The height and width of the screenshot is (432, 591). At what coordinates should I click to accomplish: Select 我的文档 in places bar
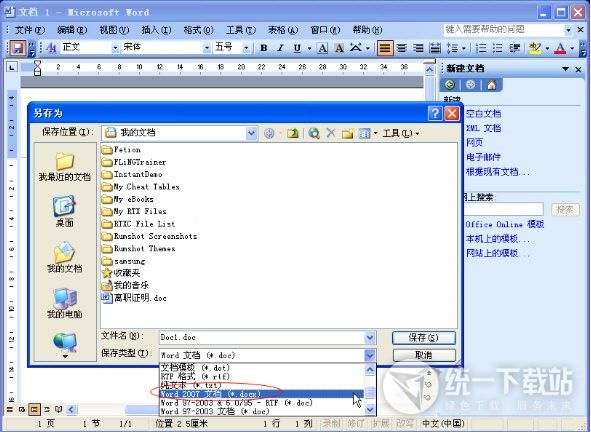click(64, 257)
